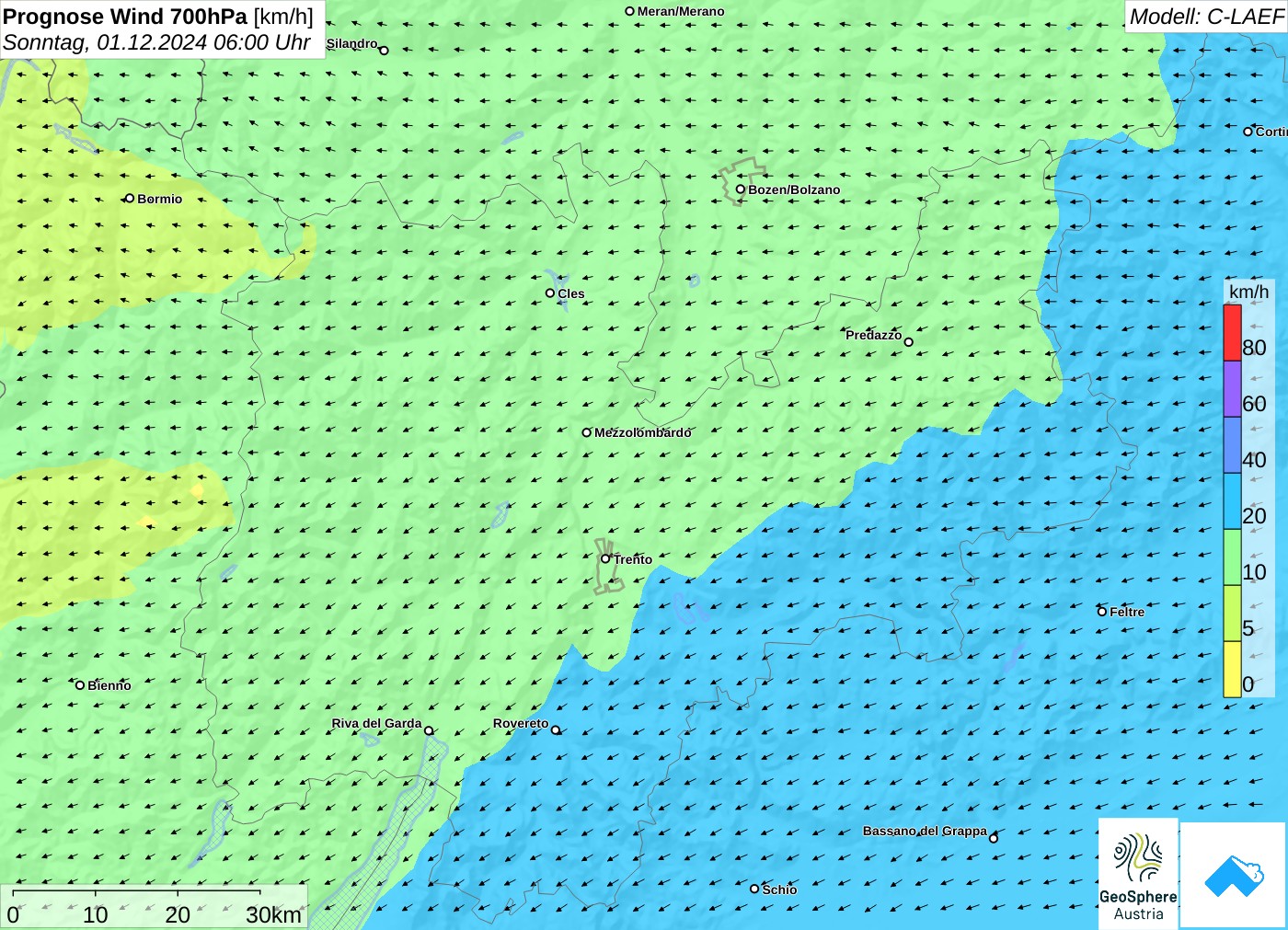Screen dimensions: 1288x930
Task: Click the Cles location marker
Action: coord(550,293)
